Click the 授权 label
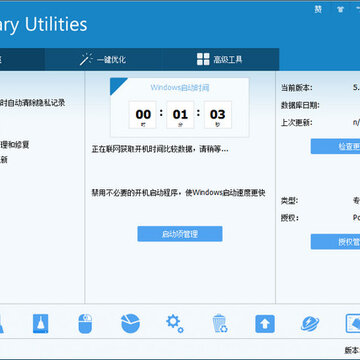360x360 pixels. point(289,218)
